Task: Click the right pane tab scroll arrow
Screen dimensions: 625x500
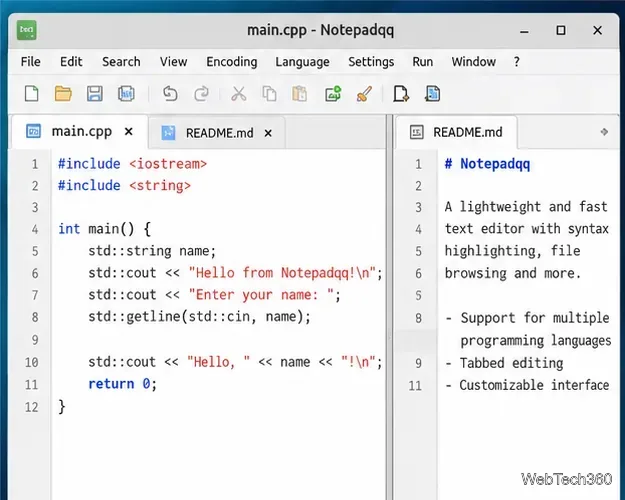Action: 604,132
